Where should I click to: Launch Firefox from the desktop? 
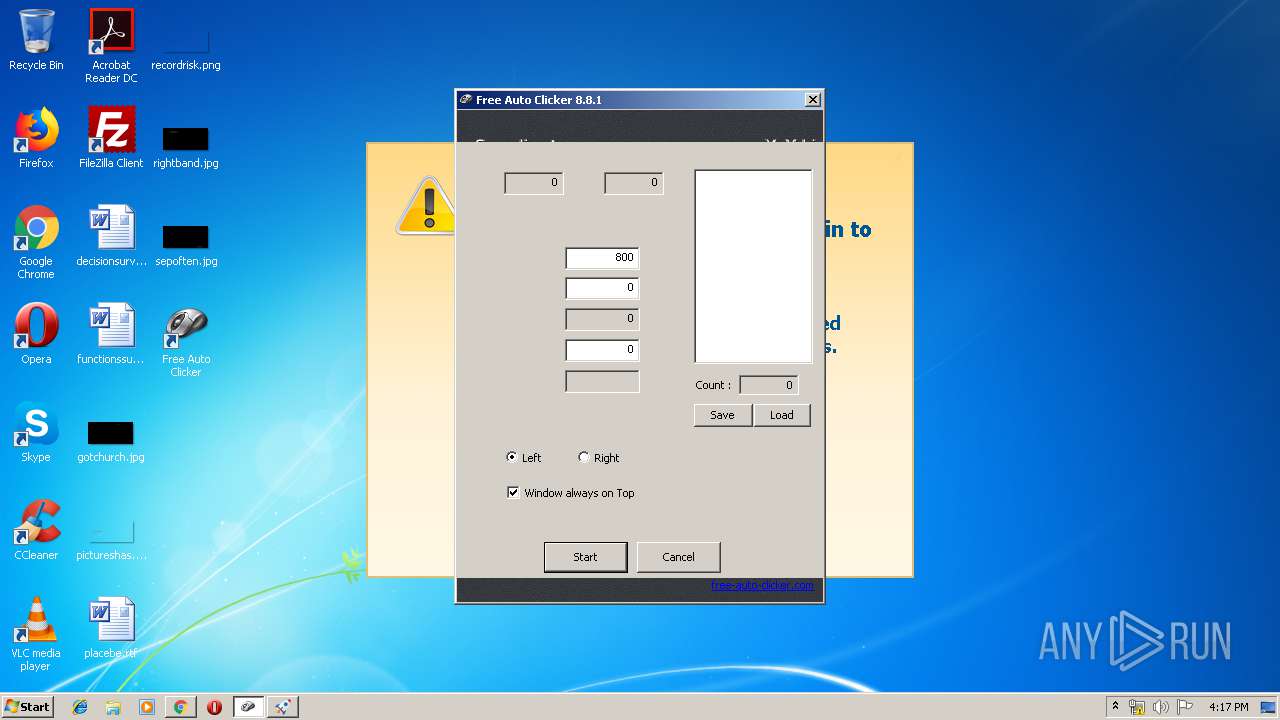pyautogui.click(x=36, y=138)
